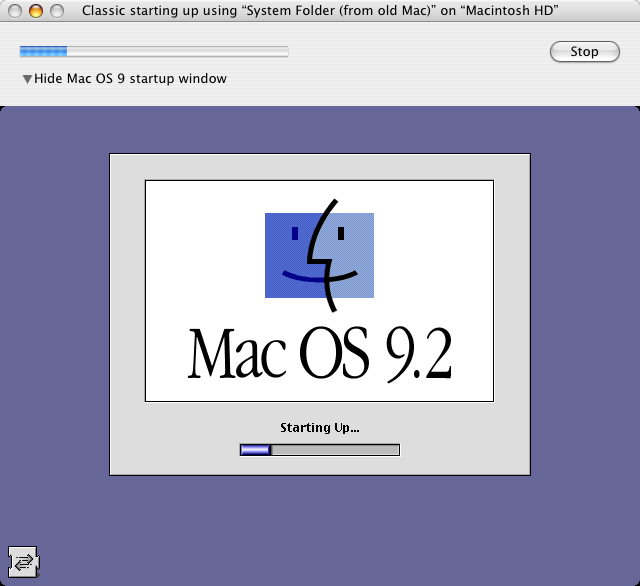Click the window title 'Classic starting up' text
640x586 pixels.
coord(320,10)
